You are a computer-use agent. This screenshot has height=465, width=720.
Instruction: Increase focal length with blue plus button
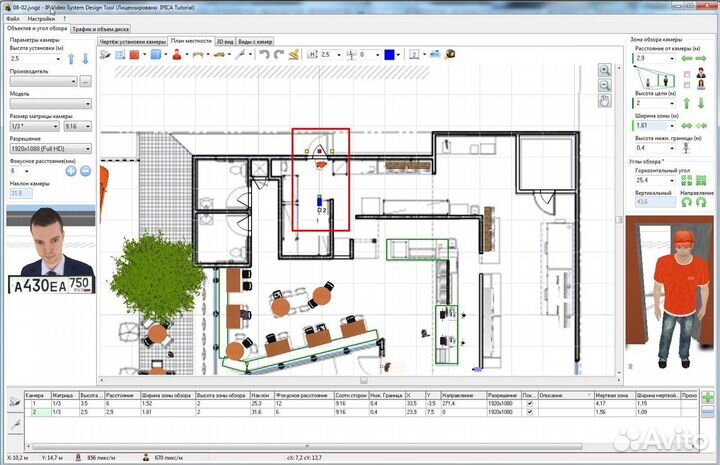pyautogui.click(x=71, y=171)
